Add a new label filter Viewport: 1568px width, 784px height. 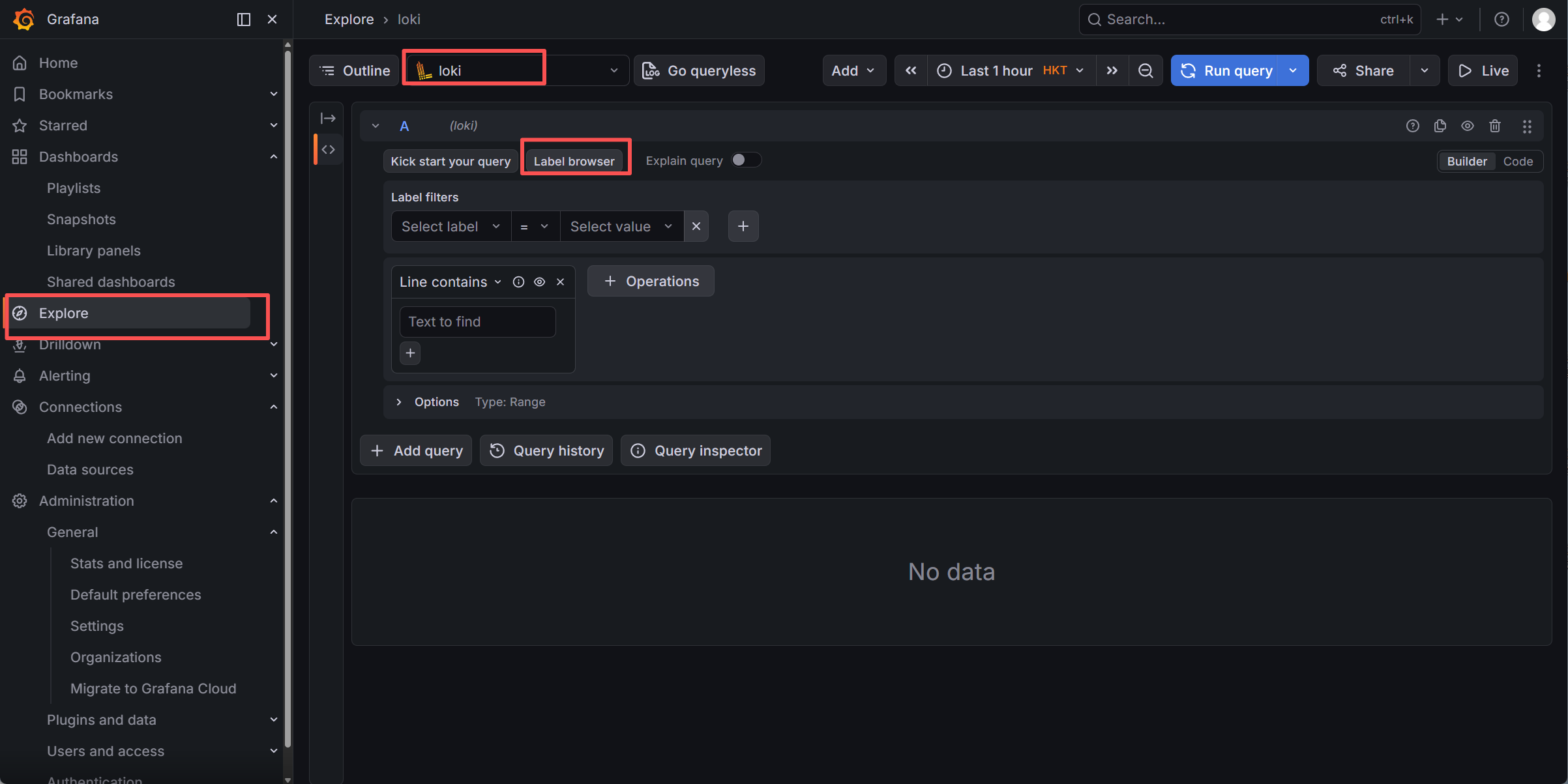tap(743, 226)
